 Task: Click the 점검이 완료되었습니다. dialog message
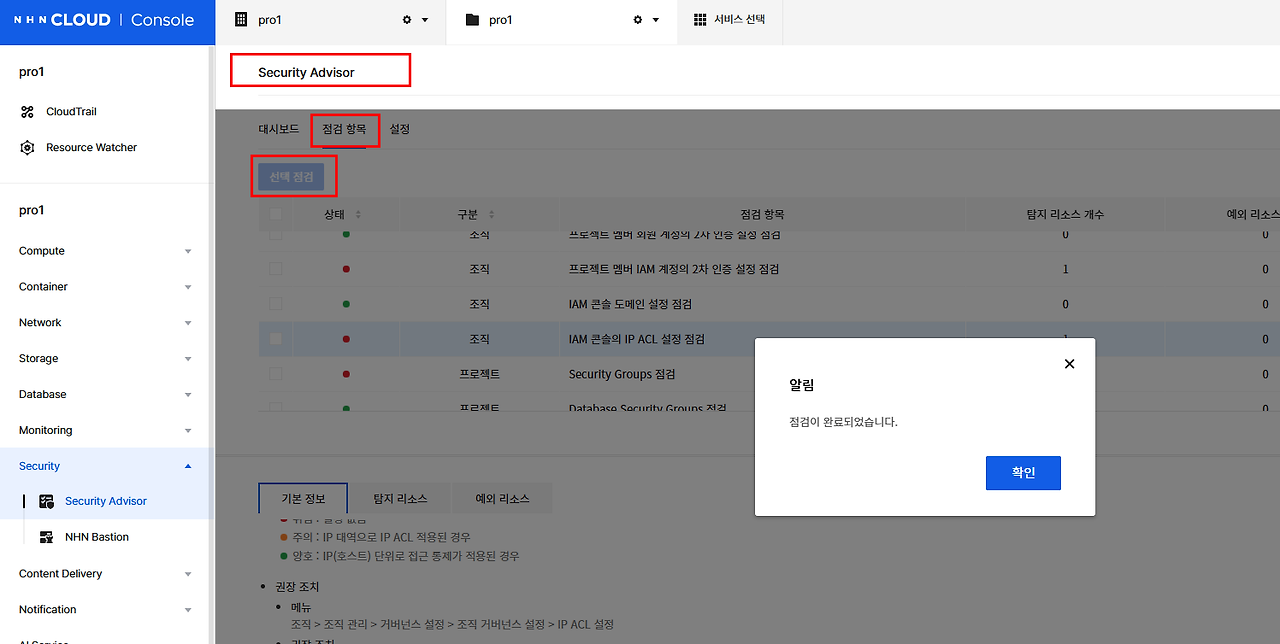click(844, 422)
